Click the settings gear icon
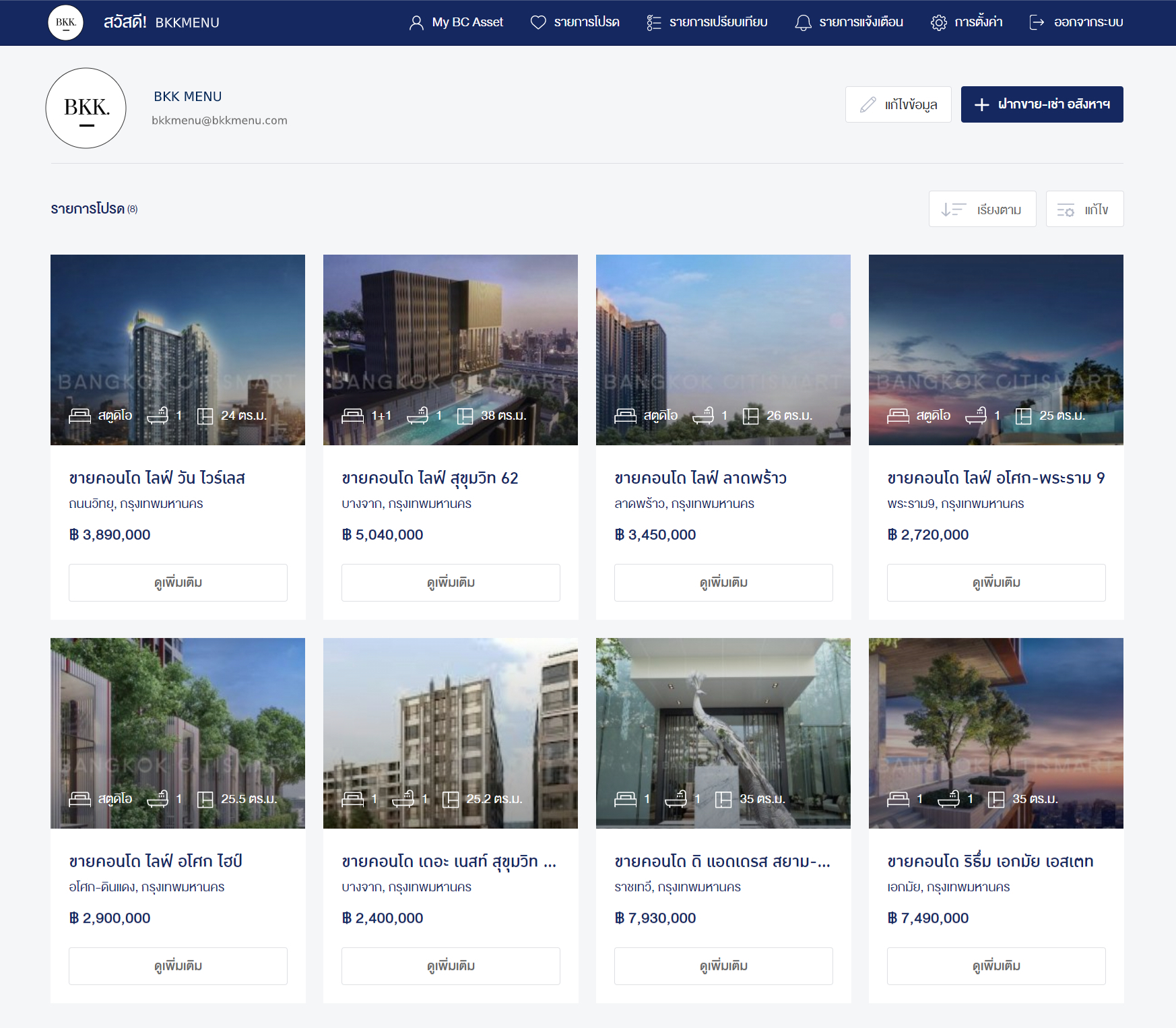Viewport: 1176px width, 1028px height. click(x=938, y=22)
